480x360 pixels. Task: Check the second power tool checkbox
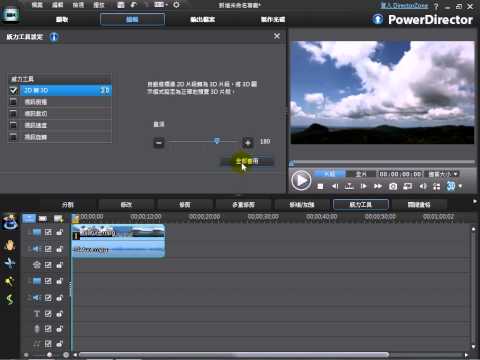click(x=13, y=102)
